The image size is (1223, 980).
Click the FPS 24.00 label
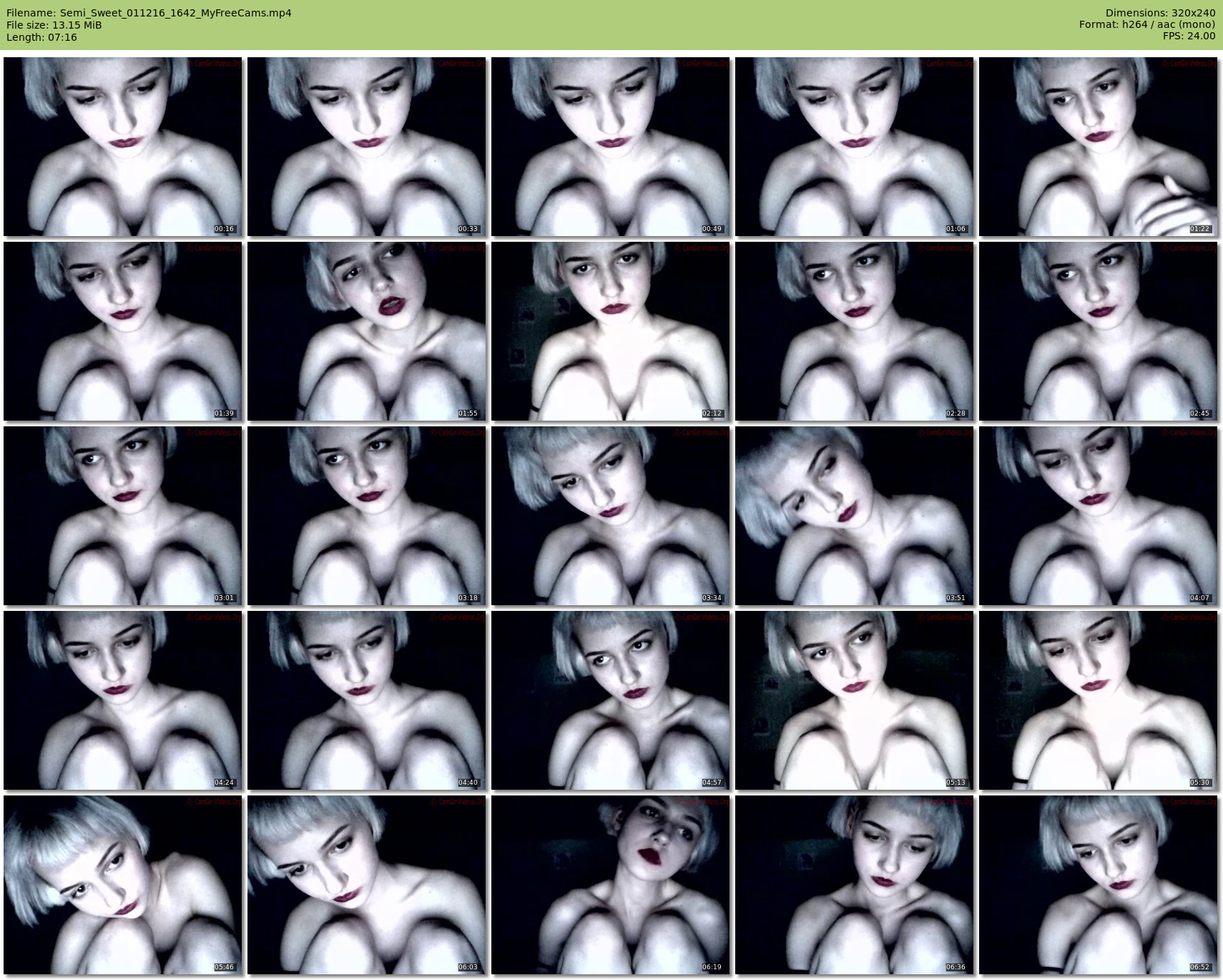[x=1189, y=36]
